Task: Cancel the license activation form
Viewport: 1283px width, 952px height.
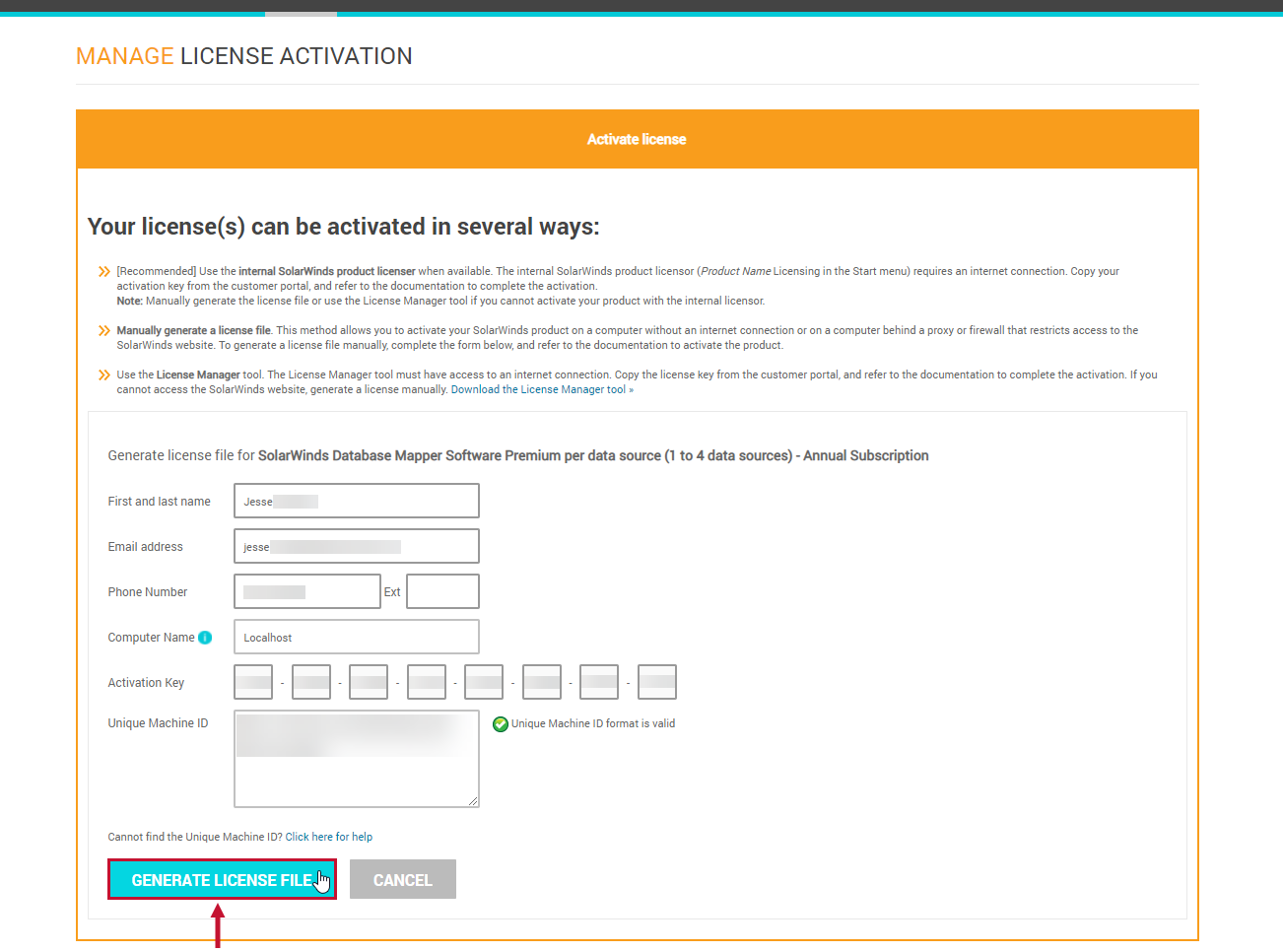Action: tap(402, 879)
